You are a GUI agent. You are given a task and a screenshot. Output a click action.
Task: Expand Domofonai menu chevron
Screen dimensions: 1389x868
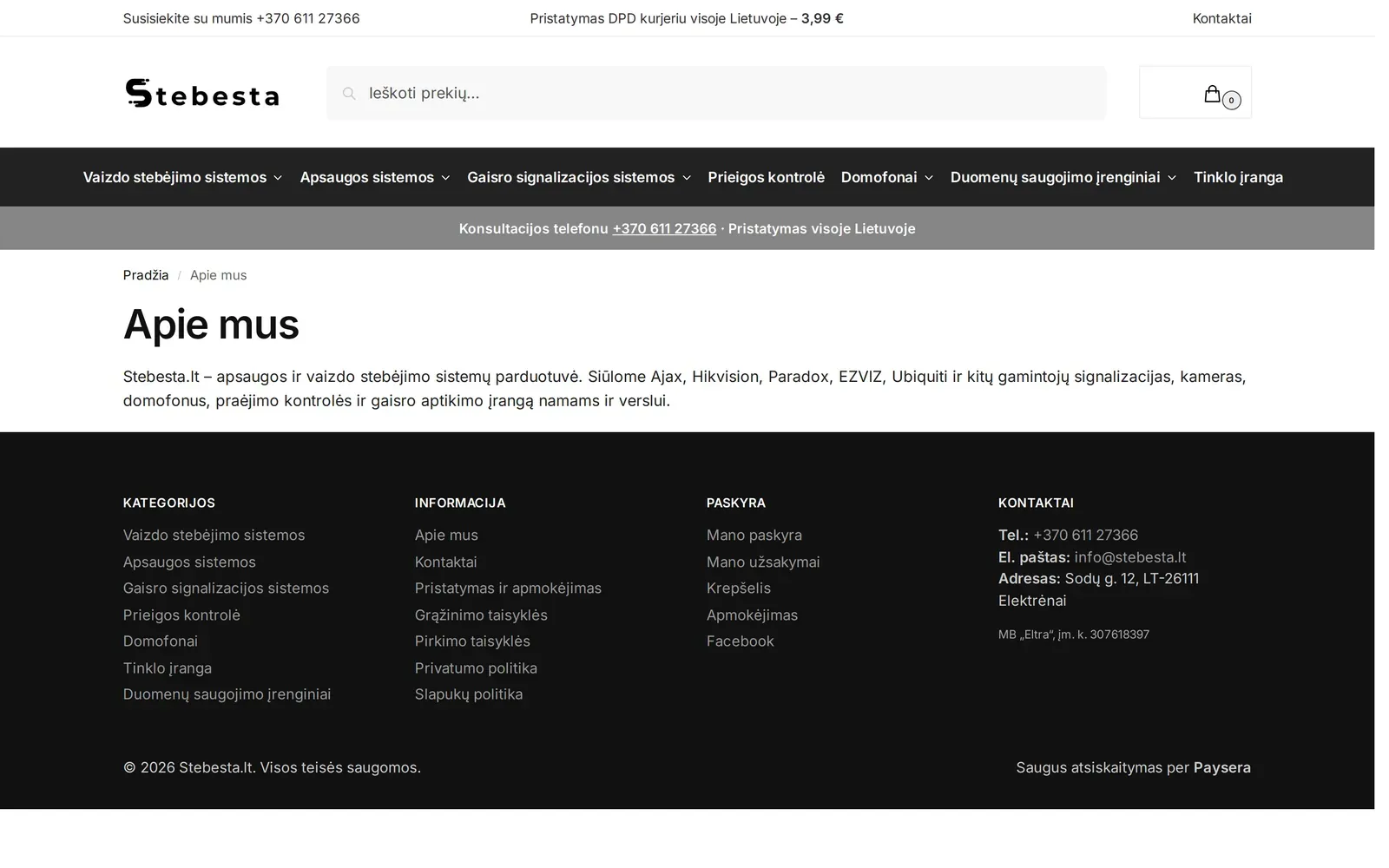click(x=929, y=178)
